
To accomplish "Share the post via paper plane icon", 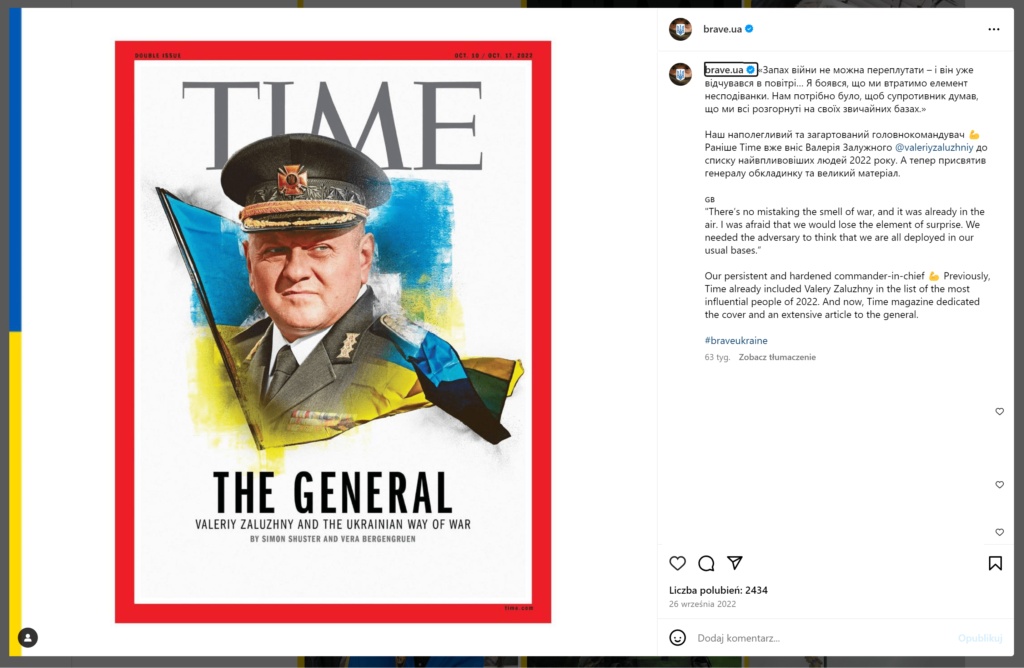I will coord(735,562).
